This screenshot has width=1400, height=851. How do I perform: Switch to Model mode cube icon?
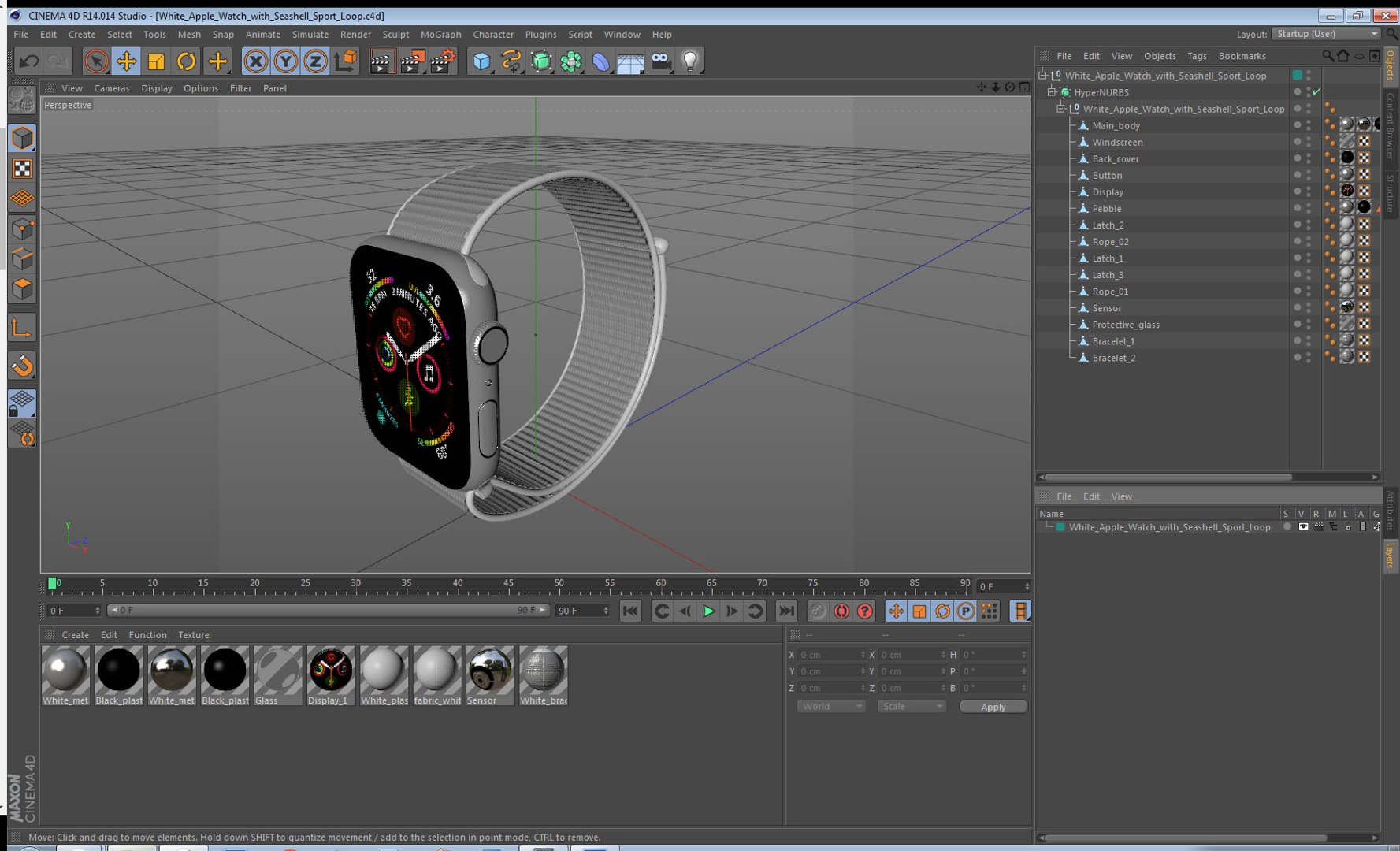22,138
